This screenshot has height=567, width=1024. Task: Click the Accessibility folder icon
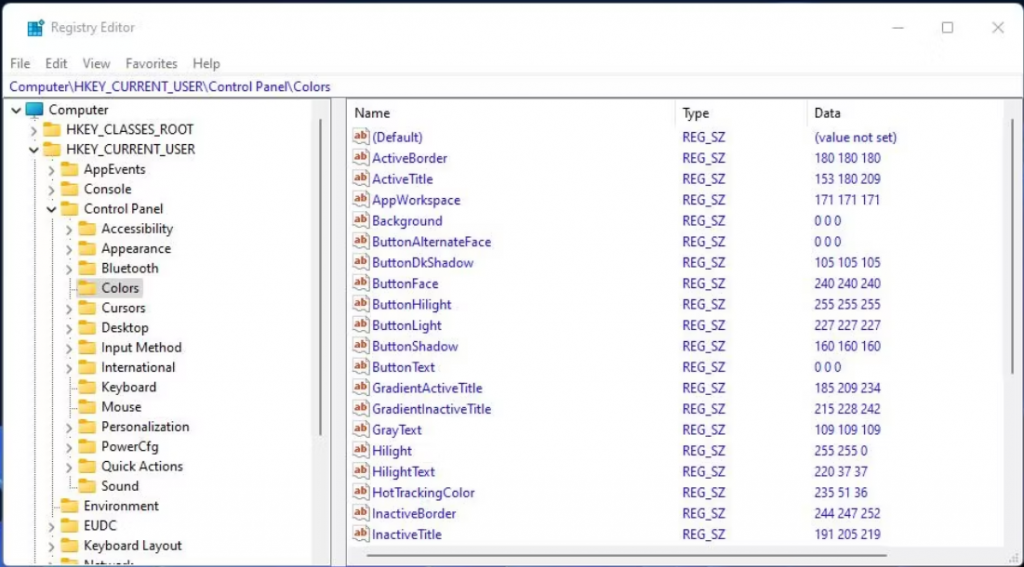pyautogui.click(x=87, y=229)
